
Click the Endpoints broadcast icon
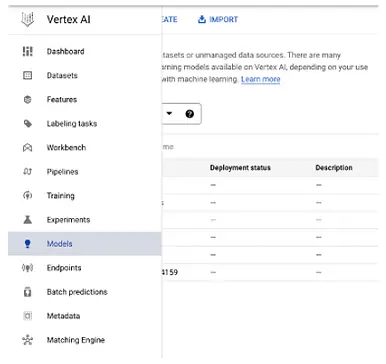28,268
